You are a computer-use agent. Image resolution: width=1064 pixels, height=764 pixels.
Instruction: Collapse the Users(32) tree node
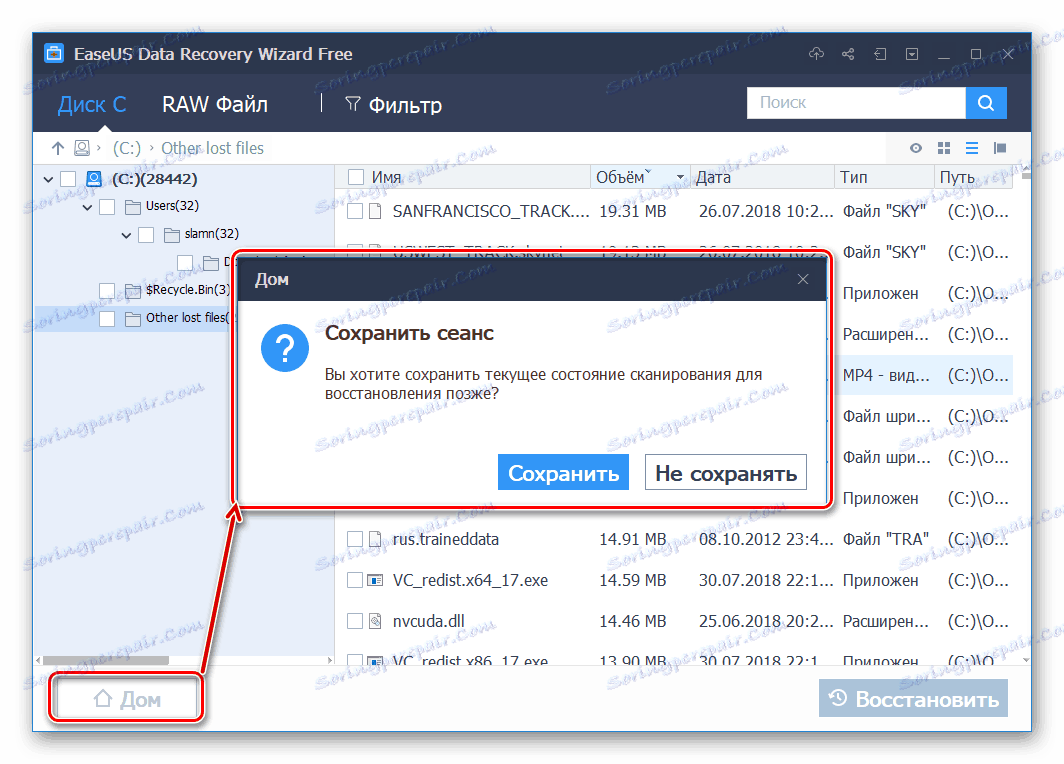(x=87, y=205)
